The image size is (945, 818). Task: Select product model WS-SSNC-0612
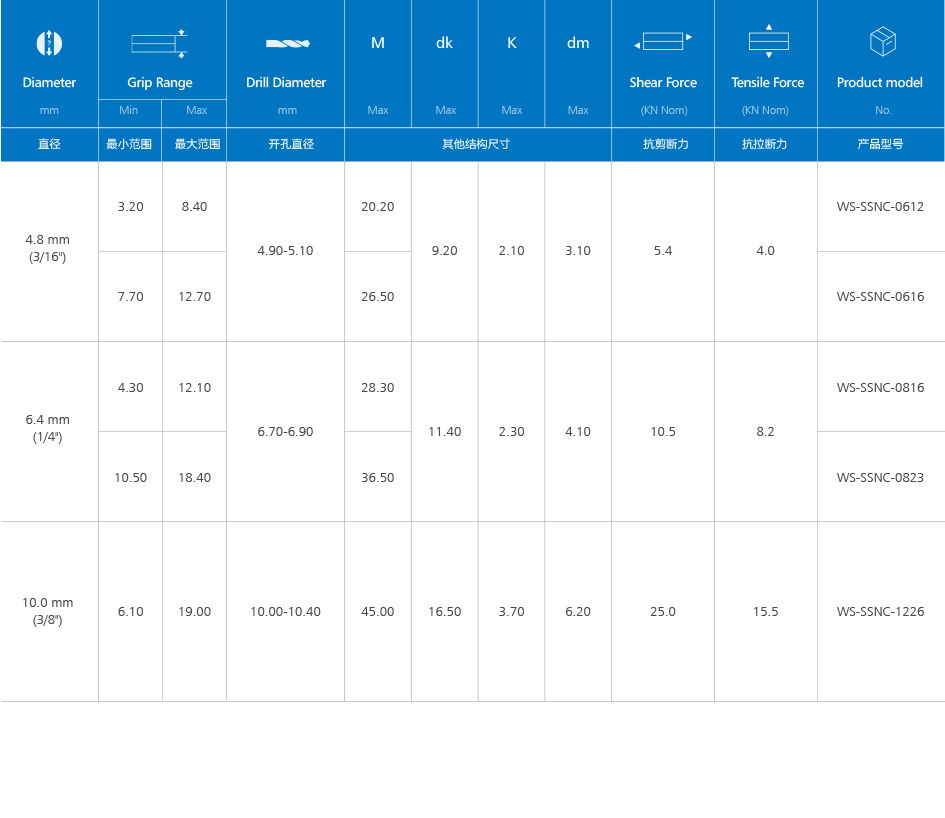[880, 207]
